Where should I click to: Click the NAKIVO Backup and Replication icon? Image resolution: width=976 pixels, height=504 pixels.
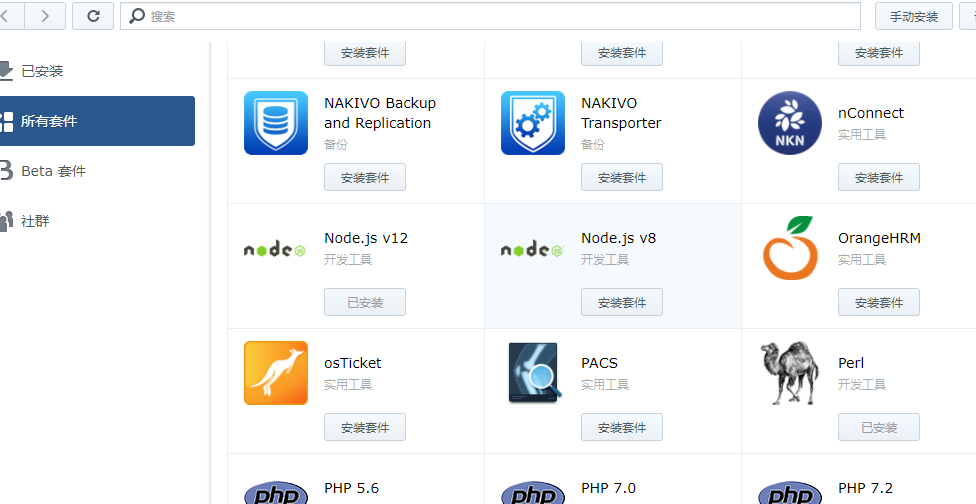point(276,123)
